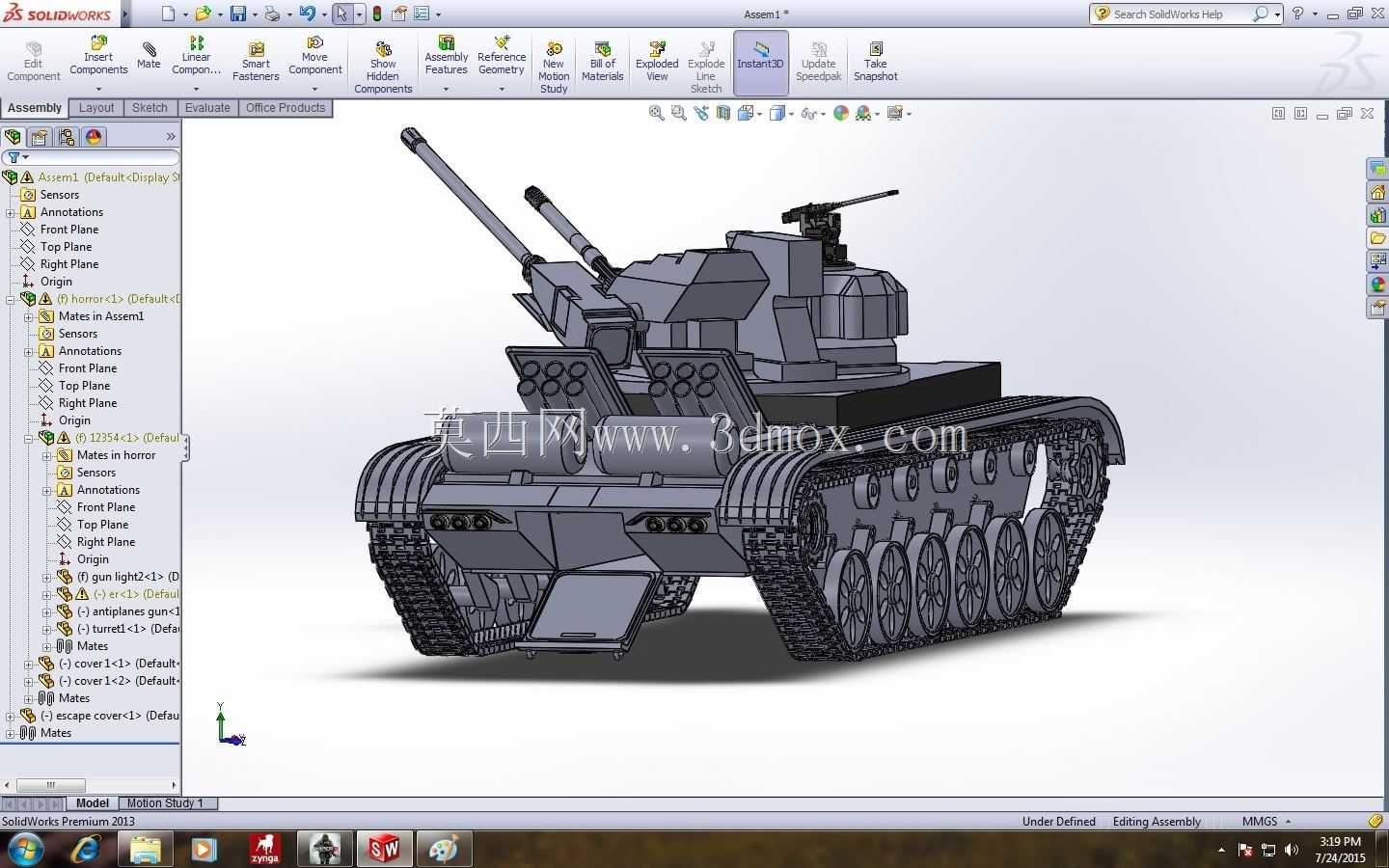The image size is (1389, 868).
Task: Switch to the Layout tab
Action: point(96,108)
